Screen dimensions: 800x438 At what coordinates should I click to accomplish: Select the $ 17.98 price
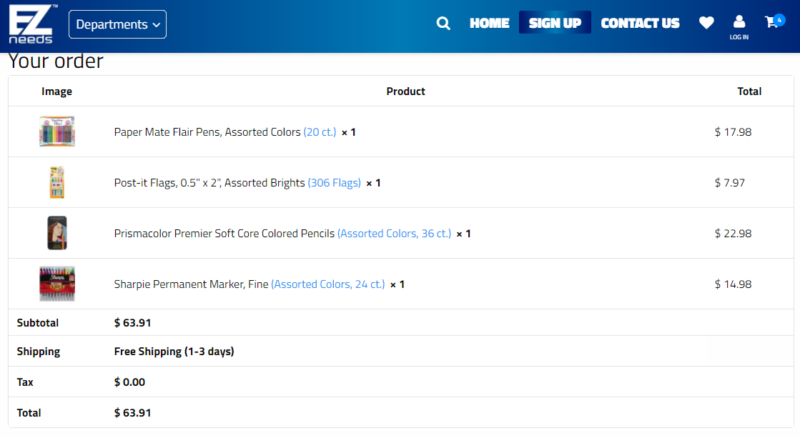tap(733, 132)
